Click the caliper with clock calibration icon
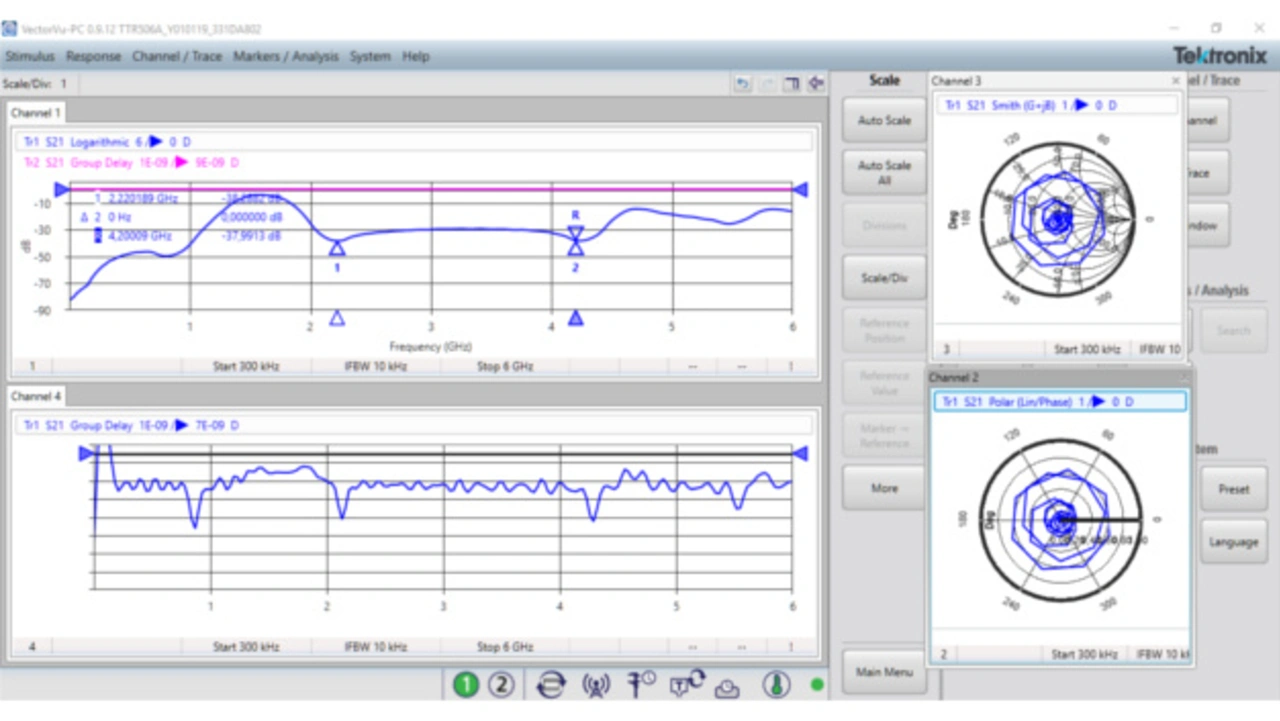The image size is (1280, 721). (641, 684)
